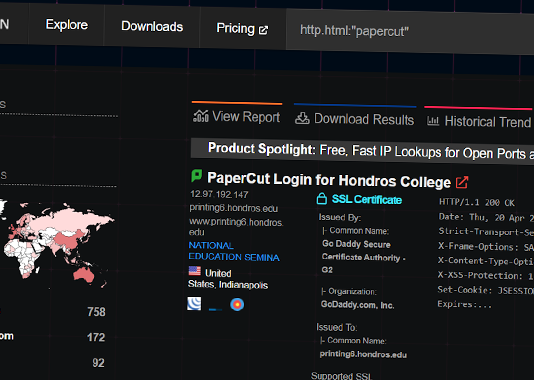This screenshot has height=380, width=534.
Task: Open the Explore menu item
Action: point(67,25)
